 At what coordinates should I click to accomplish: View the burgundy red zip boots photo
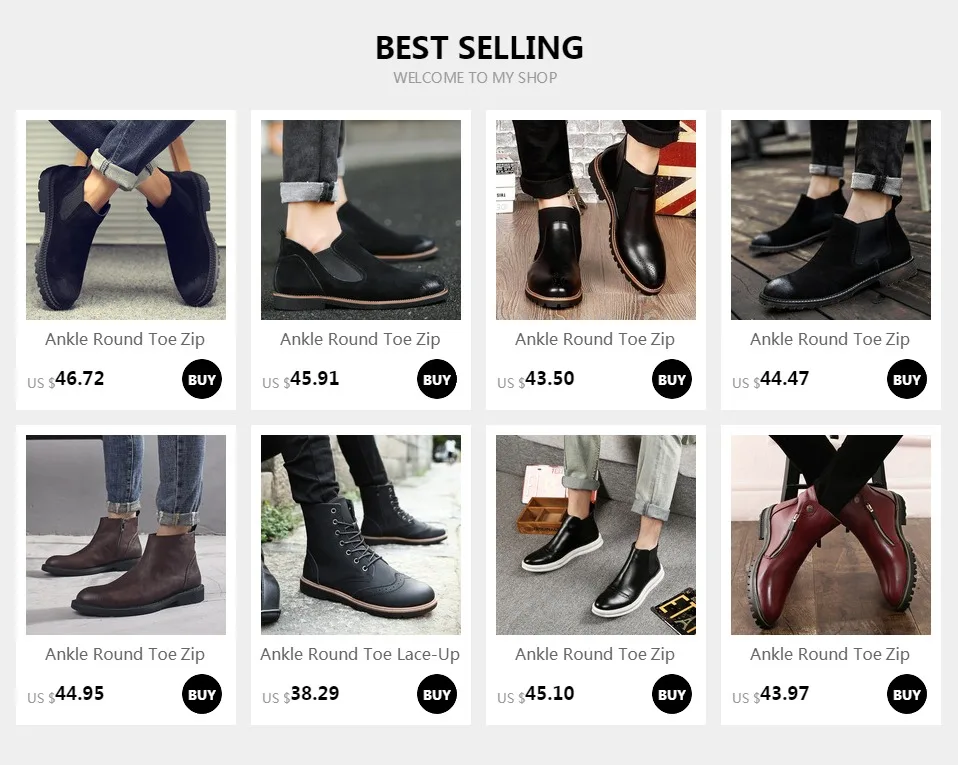click(831, 535)
